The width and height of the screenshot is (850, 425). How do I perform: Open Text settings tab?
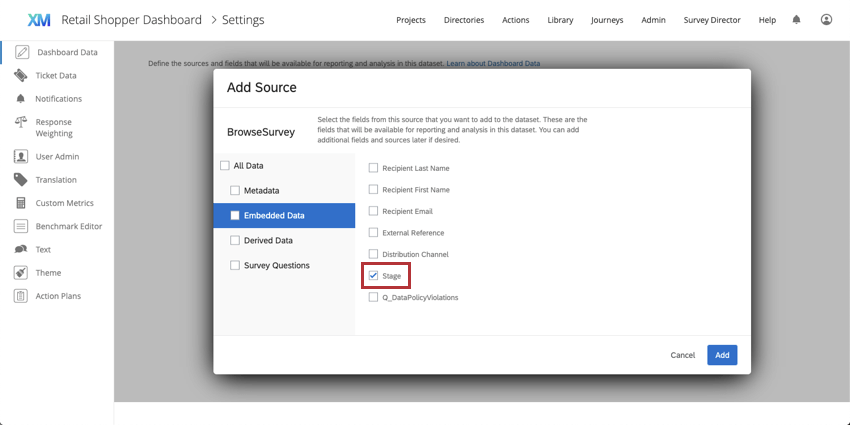pyautogui.click(x=43, y=249)
